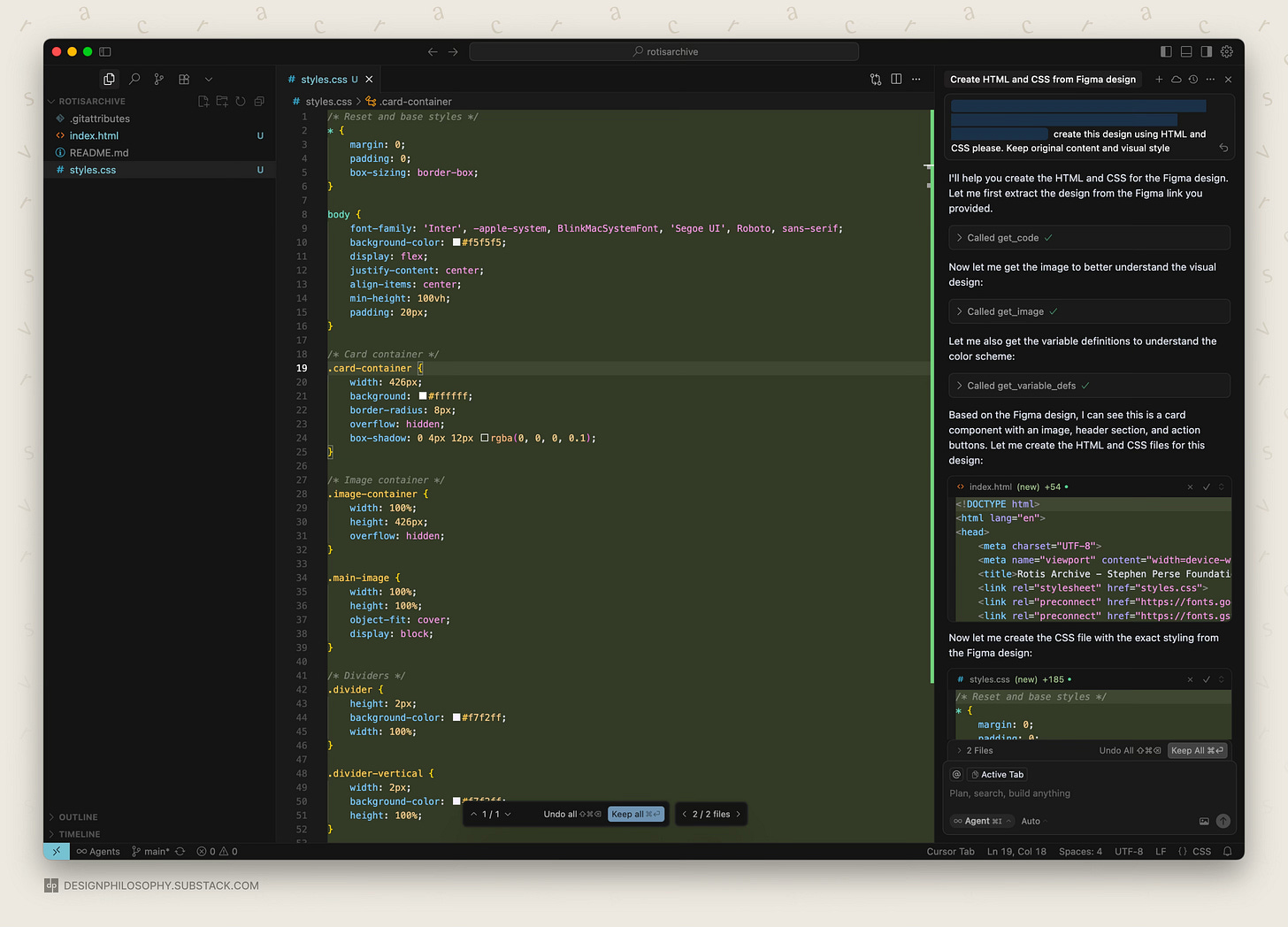The width and height of the screenshot is (1288, 927).
Task: Click the notifications bell in status bar
Action: click(1227, 852)
